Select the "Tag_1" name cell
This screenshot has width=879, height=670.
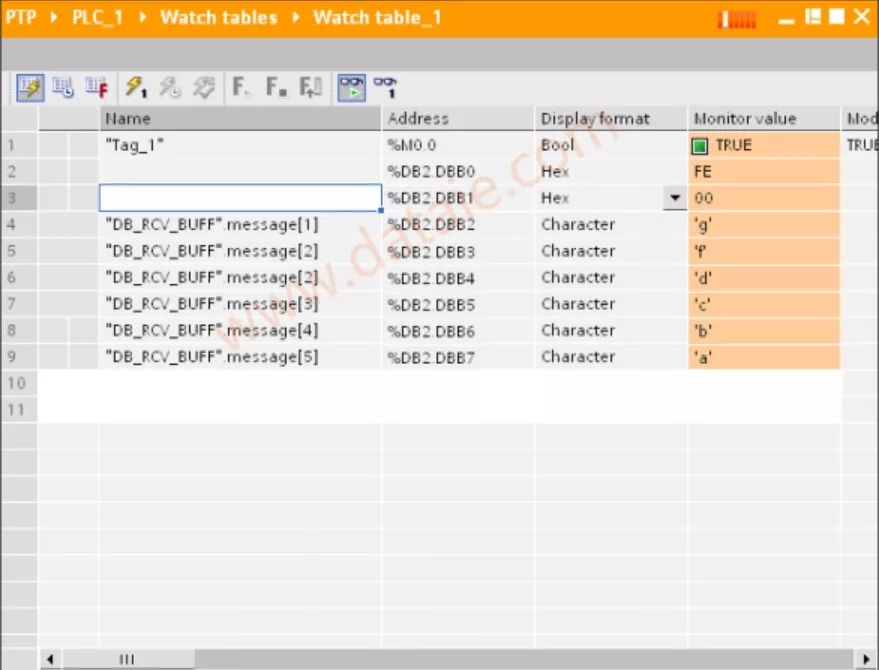(x=240, y=145)
